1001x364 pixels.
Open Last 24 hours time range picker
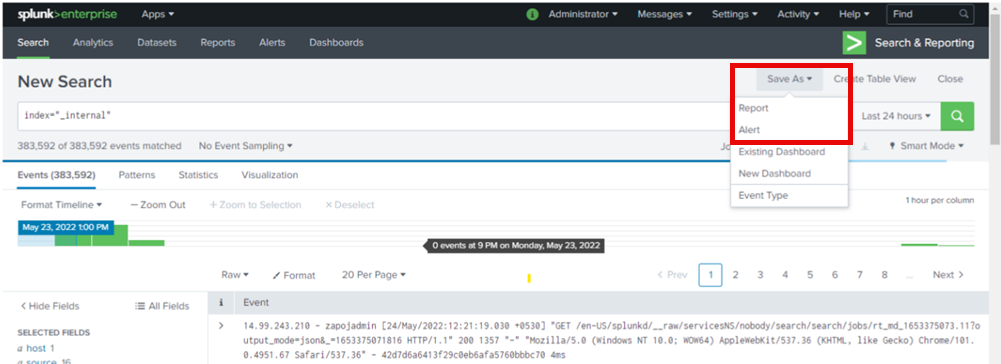tap(896, 116)
